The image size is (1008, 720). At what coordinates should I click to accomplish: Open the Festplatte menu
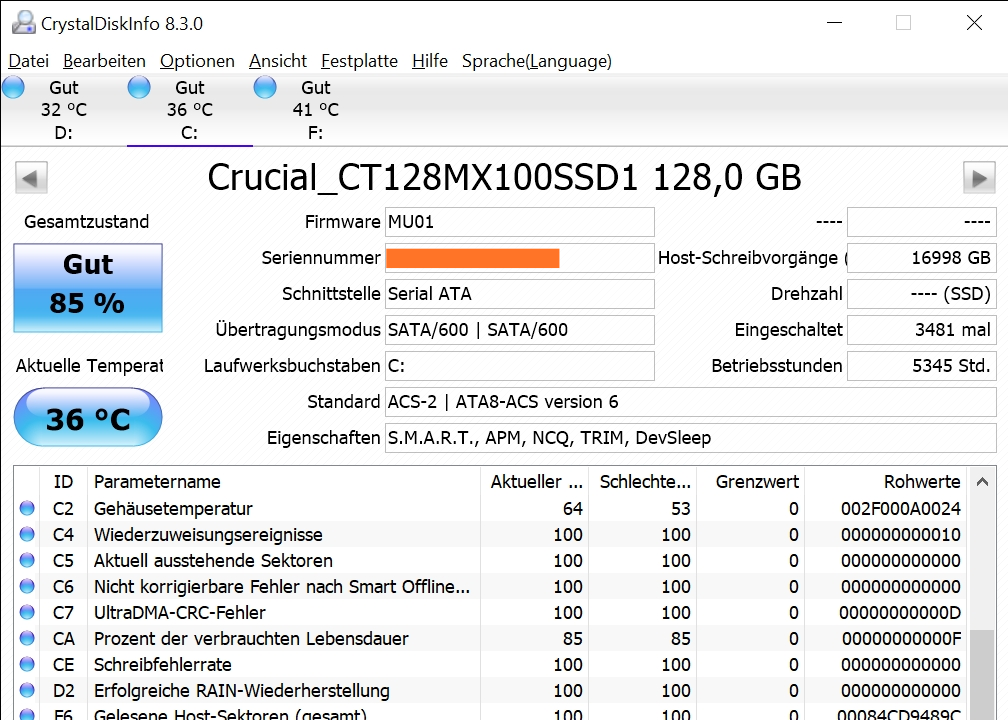point(359,61)
